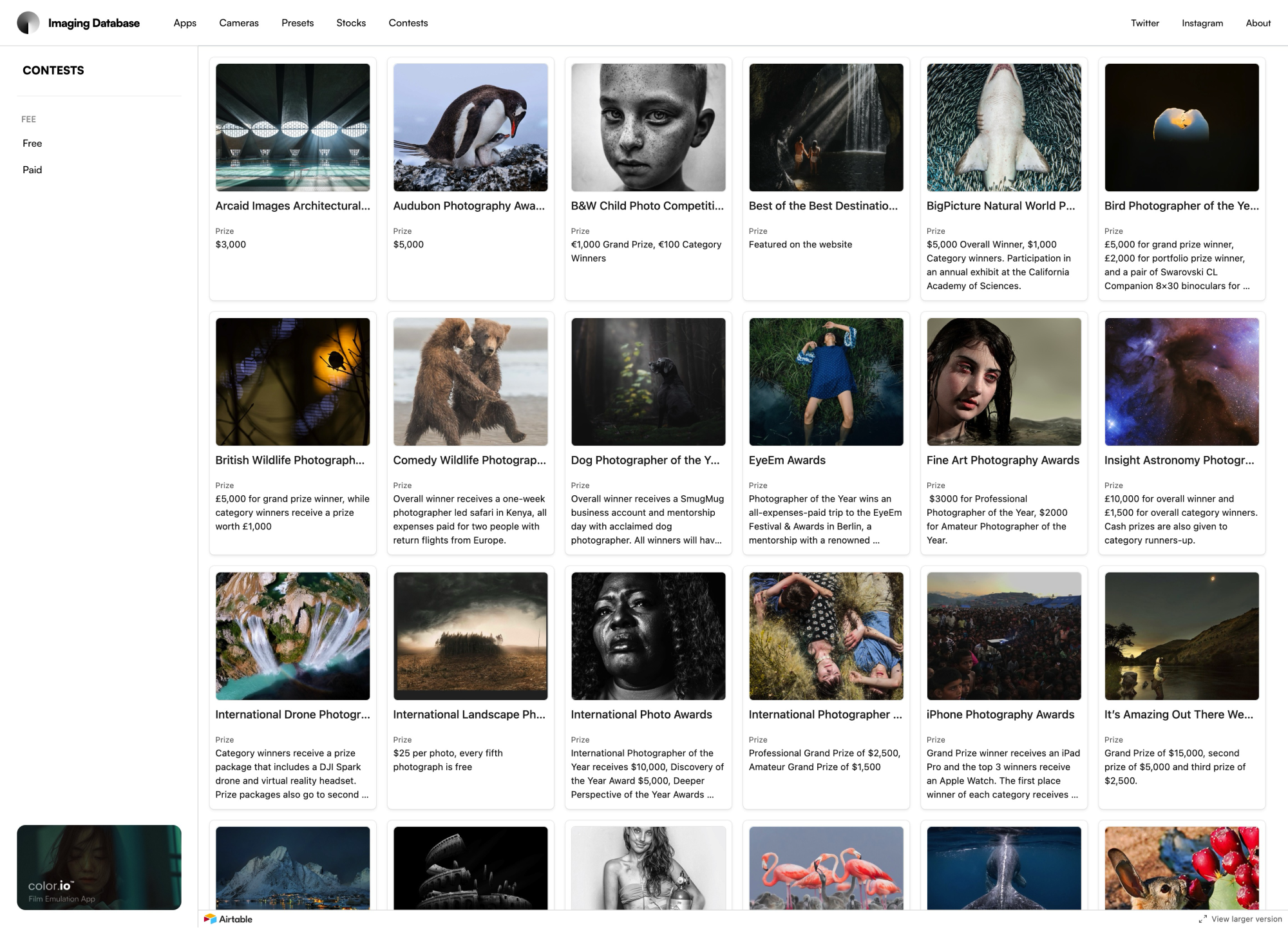Screen dimensions: 1288x928
Task: Open the color.io Film Emulation App banner
Action: click(x=99, y=867)
